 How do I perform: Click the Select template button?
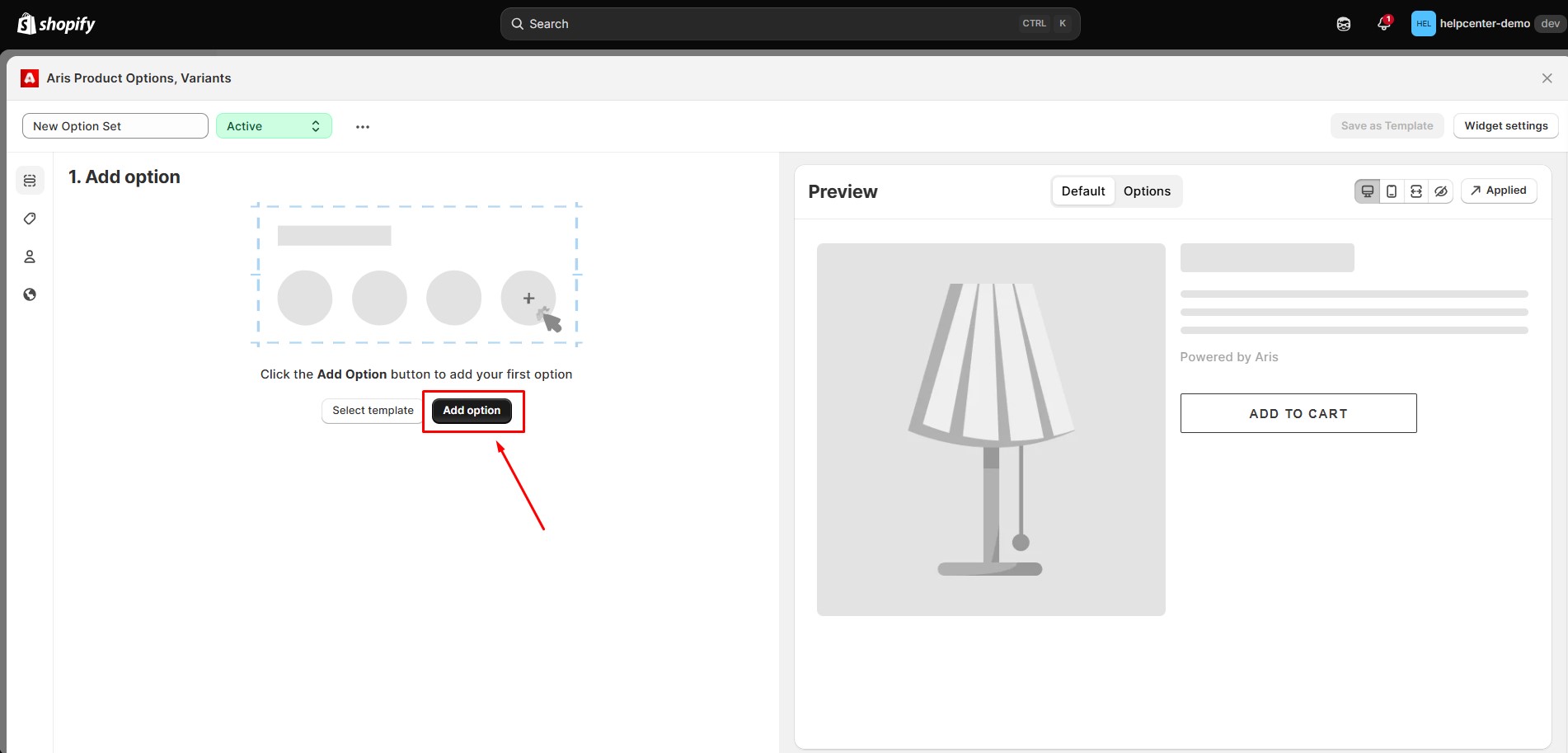(373, 411)
